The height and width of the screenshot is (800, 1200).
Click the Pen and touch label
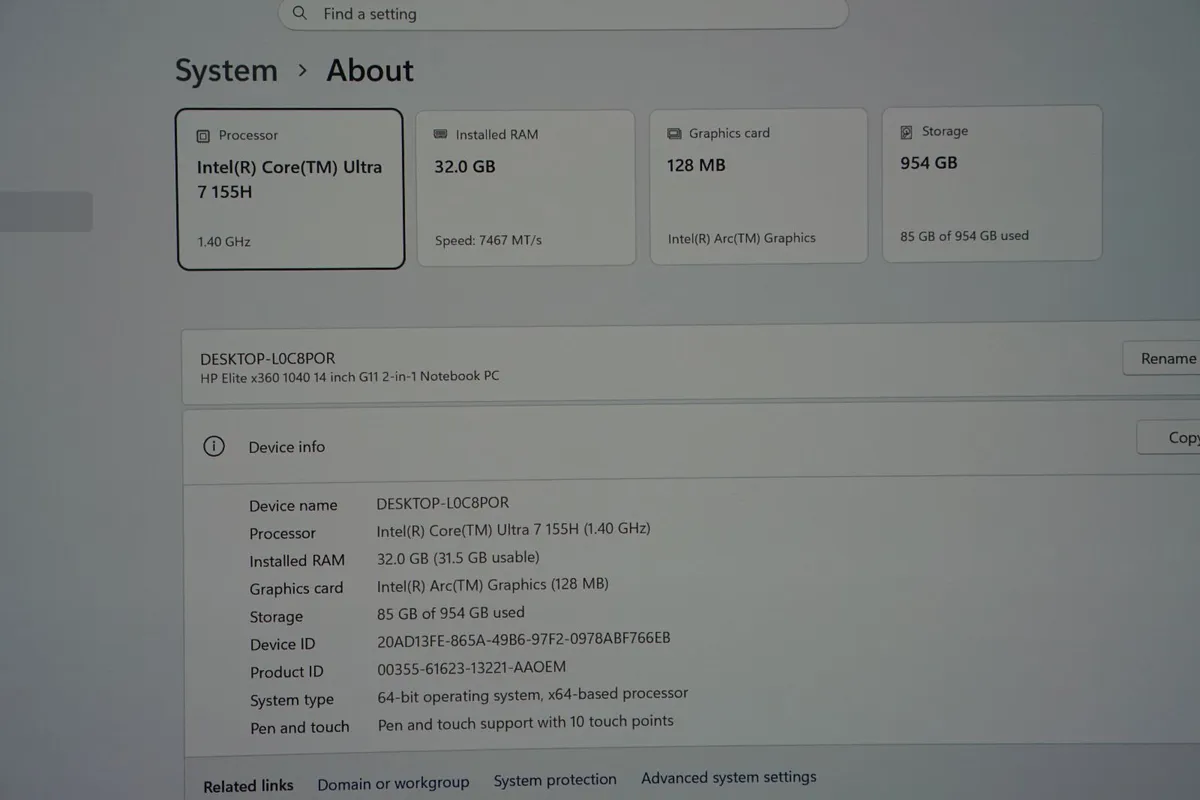pos(300,728)
